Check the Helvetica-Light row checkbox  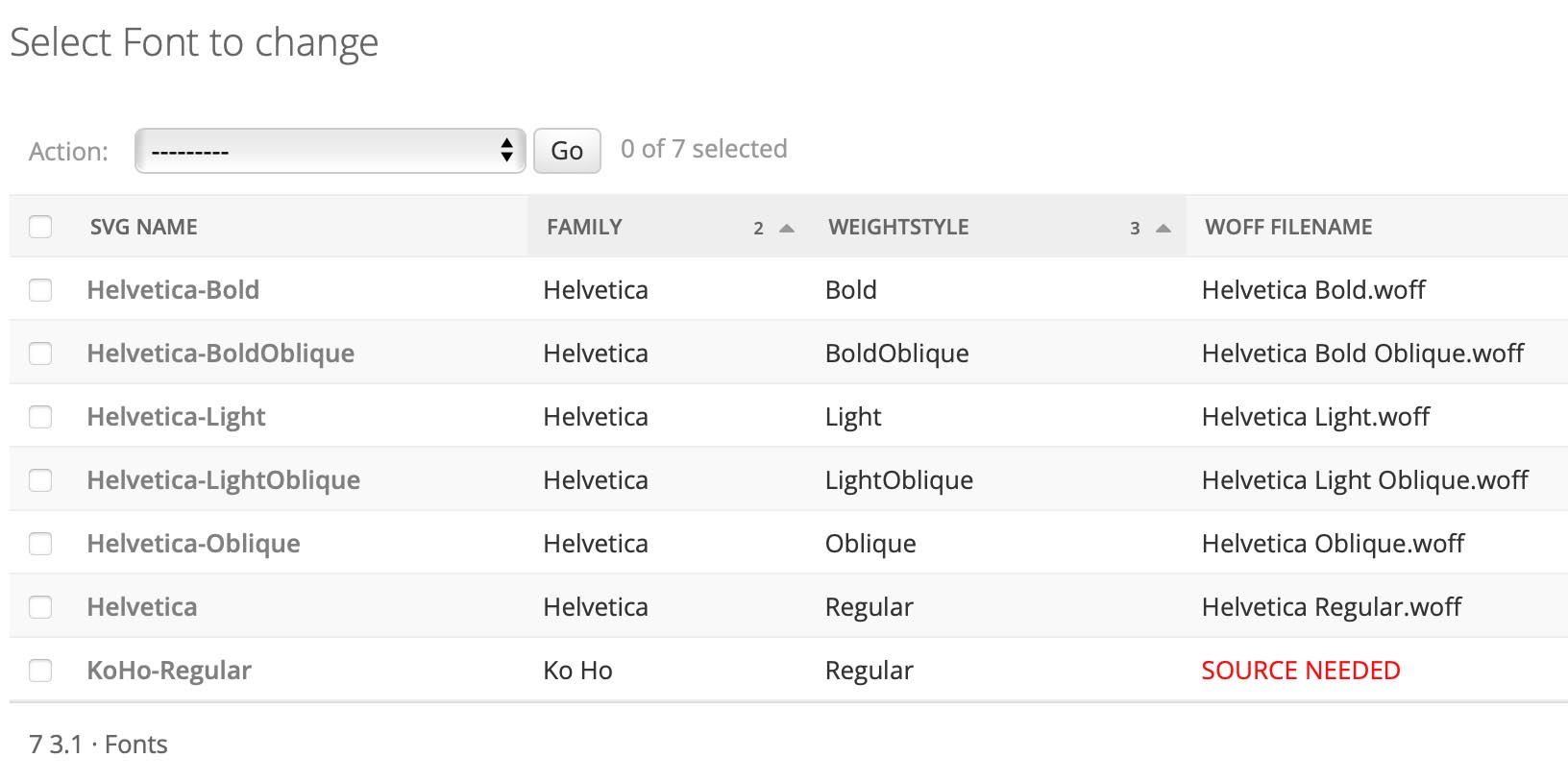40,417
